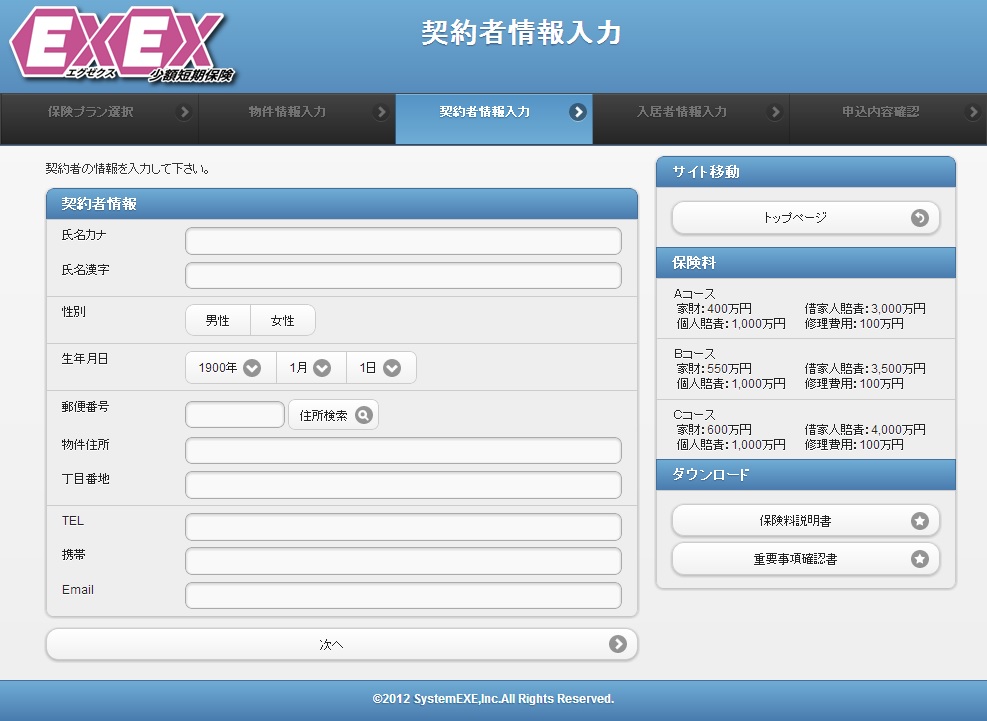Select 女性 gender option
Image resolution: width=987 pixels, height=721 pixels.
tap(283, 321)
